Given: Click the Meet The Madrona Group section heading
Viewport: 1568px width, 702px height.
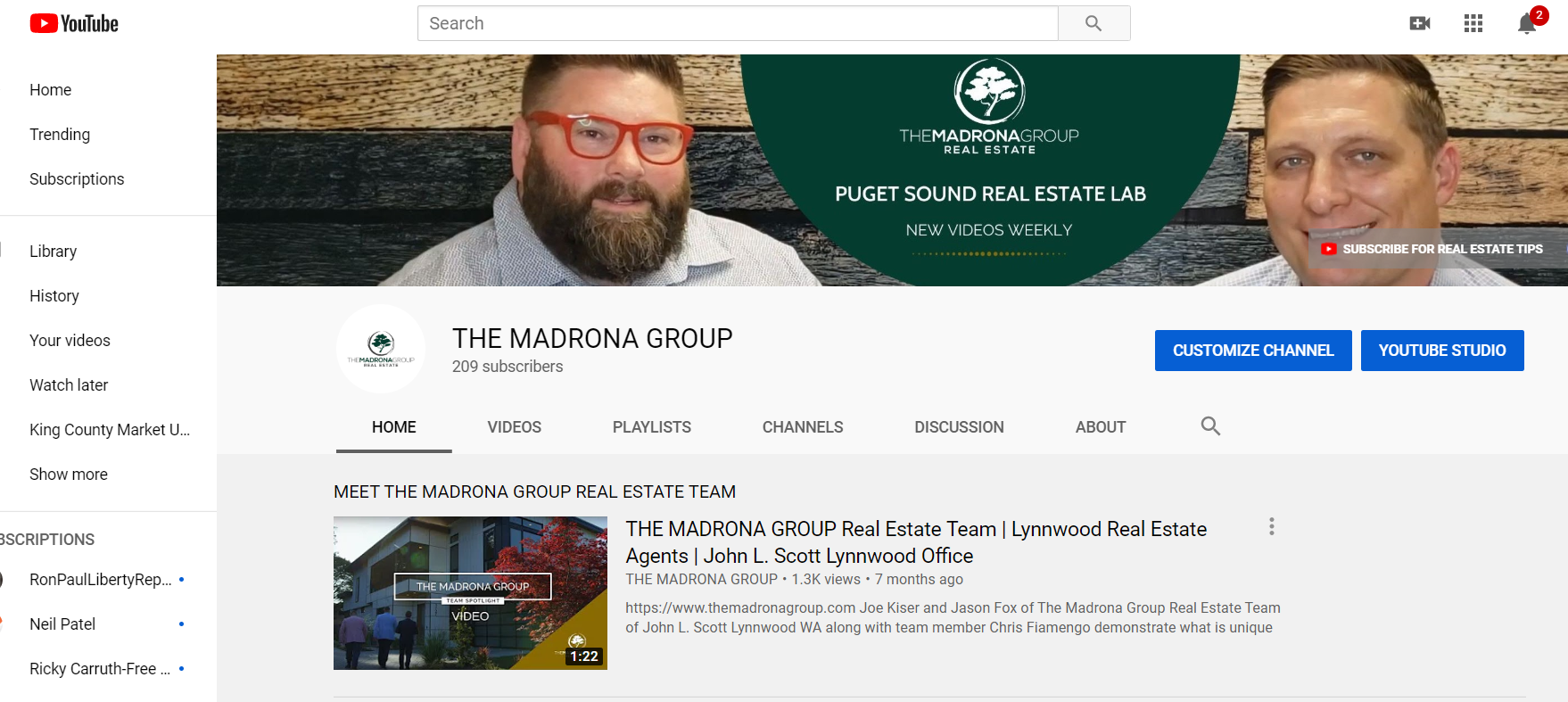Looking at the screenshot, I should click(x=535, y=492).
